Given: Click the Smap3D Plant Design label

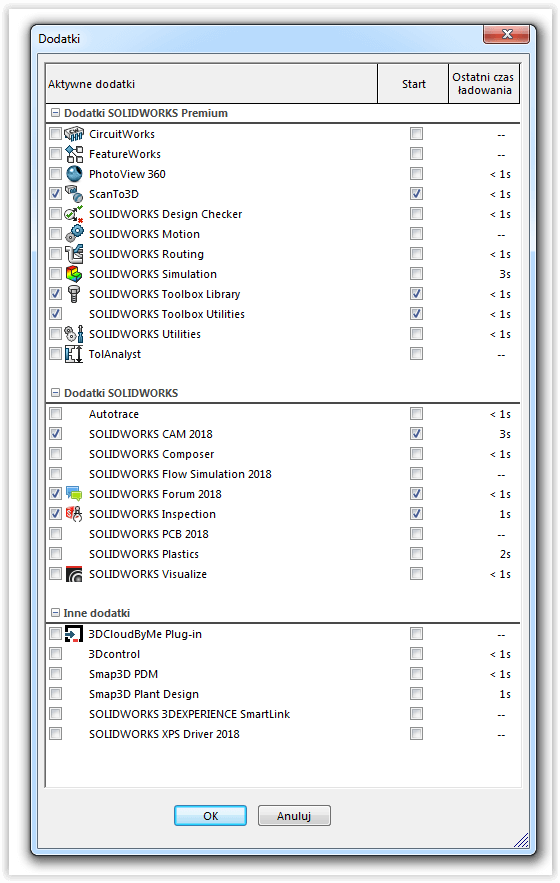Looking at the screenshot, I should click(x=144, y=694).
